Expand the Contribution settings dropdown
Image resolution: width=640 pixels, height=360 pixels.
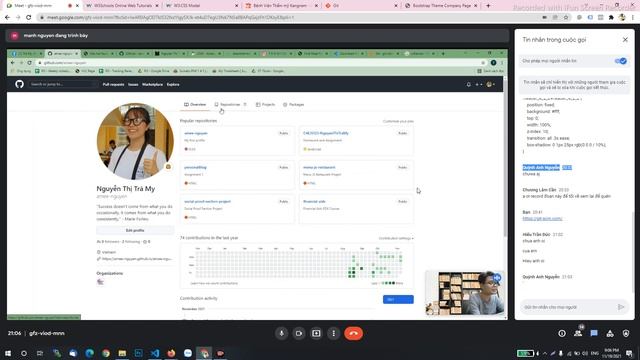396,238
